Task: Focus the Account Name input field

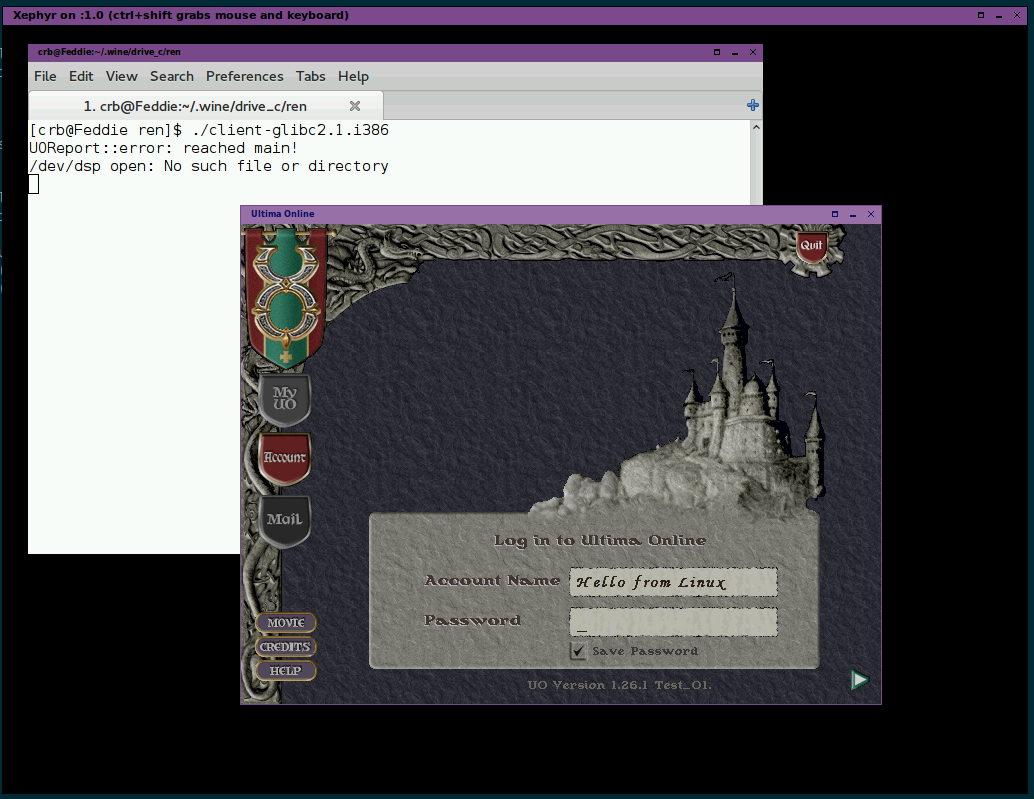Action: (673, 582)
